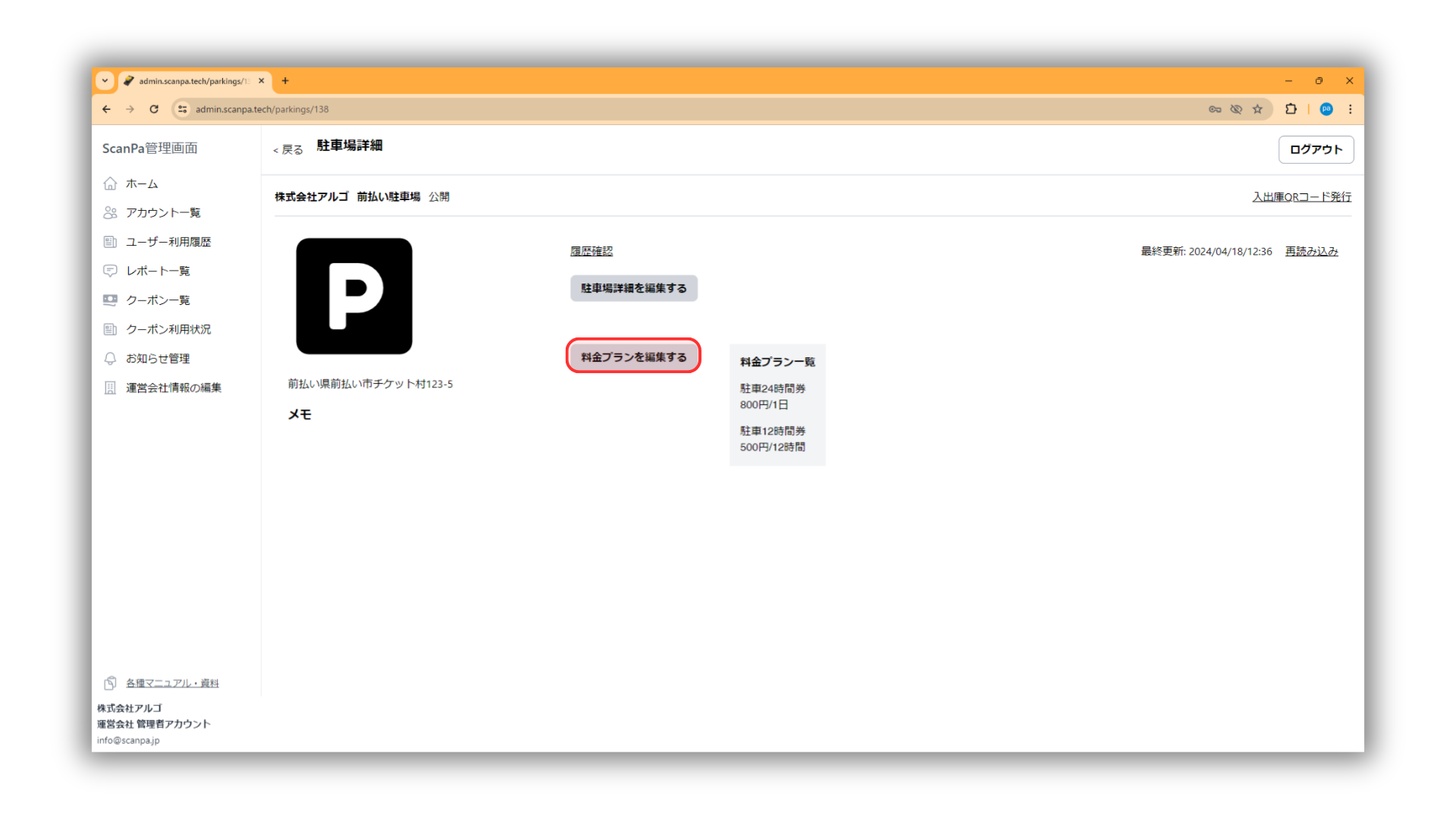Reload the page with refresh icon

pyautogui.click(x=154, y=109)
